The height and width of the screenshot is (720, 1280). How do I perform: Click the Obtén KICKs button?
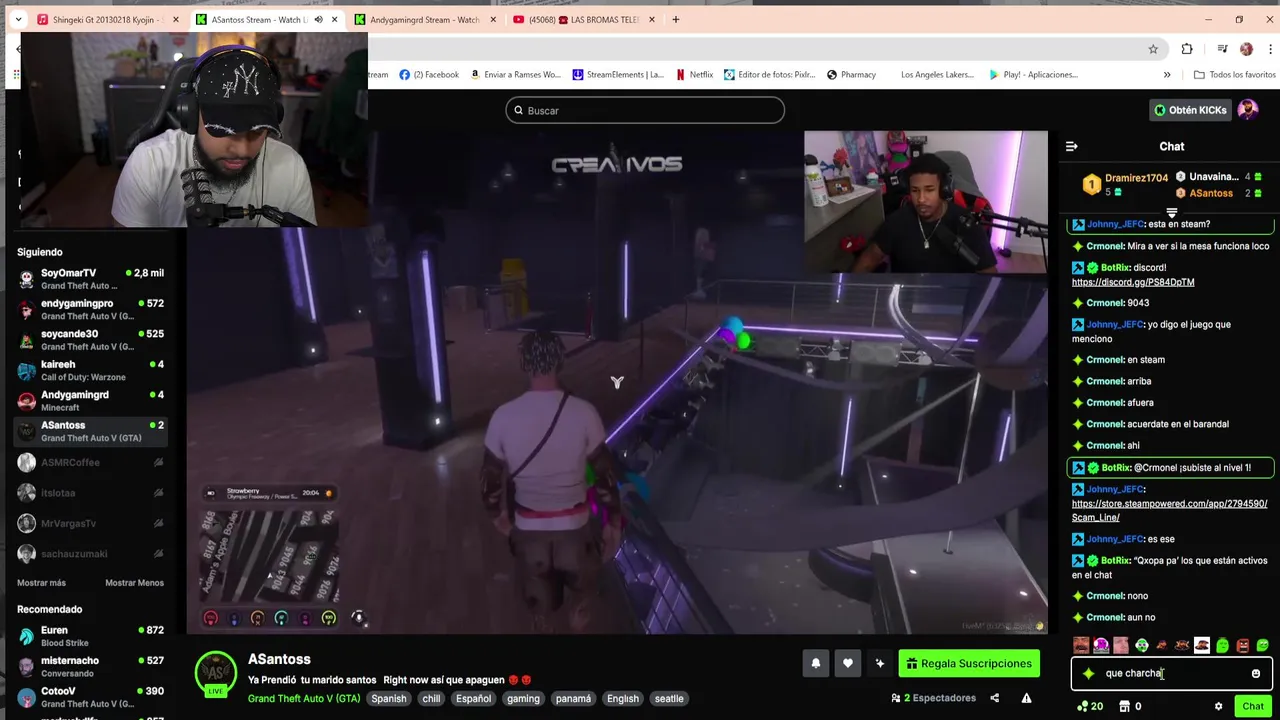coord(1190,110)
